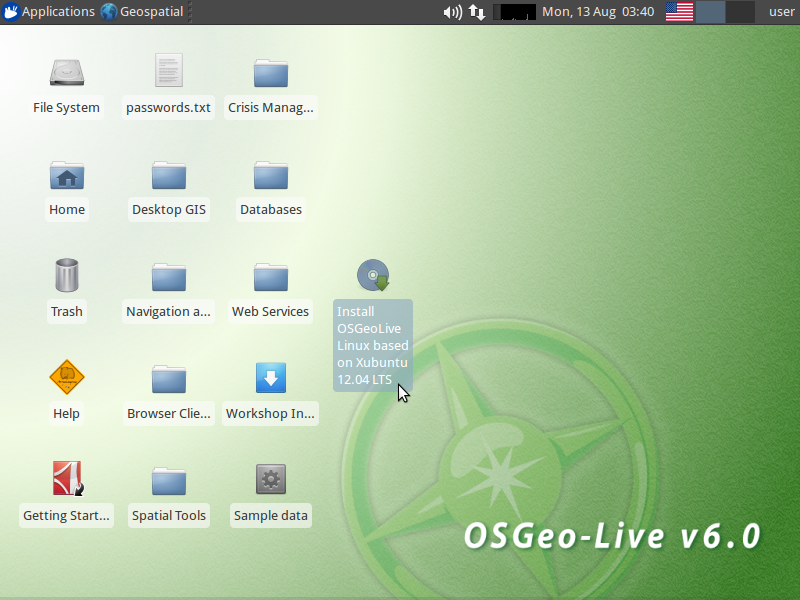Click the 'Trash' label

pyautogui.click(x=67, y=312)
